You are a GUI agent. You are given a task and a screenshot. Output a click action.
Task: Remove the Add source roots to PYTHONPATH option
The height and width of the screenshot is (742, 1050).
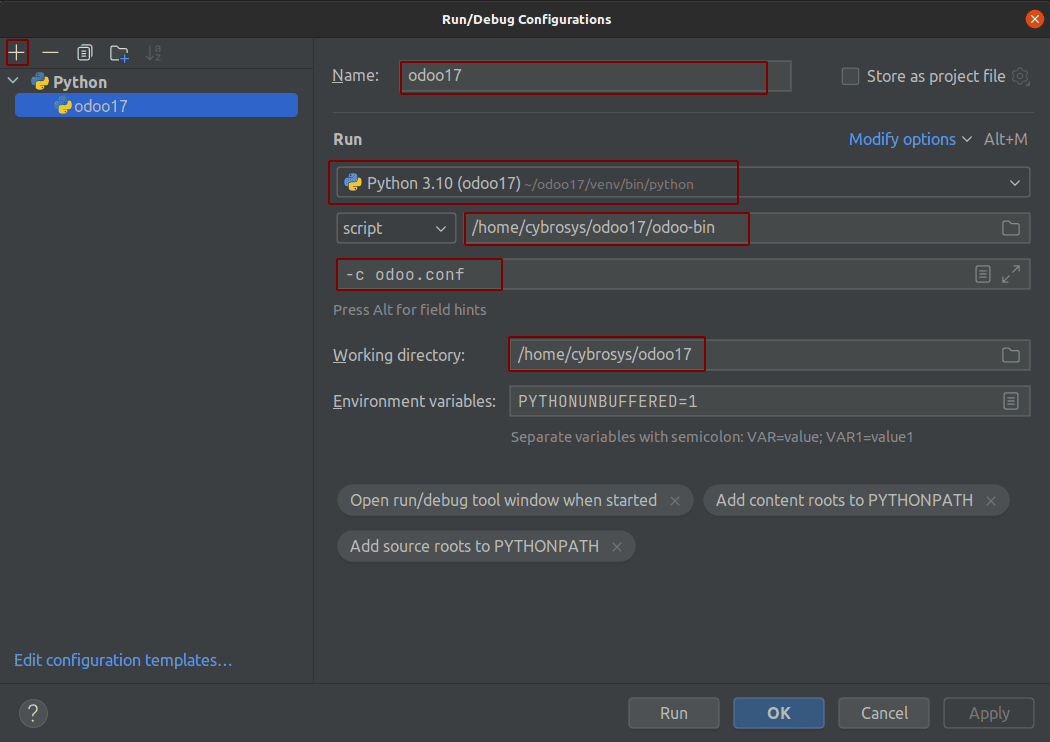coord(617,546)
